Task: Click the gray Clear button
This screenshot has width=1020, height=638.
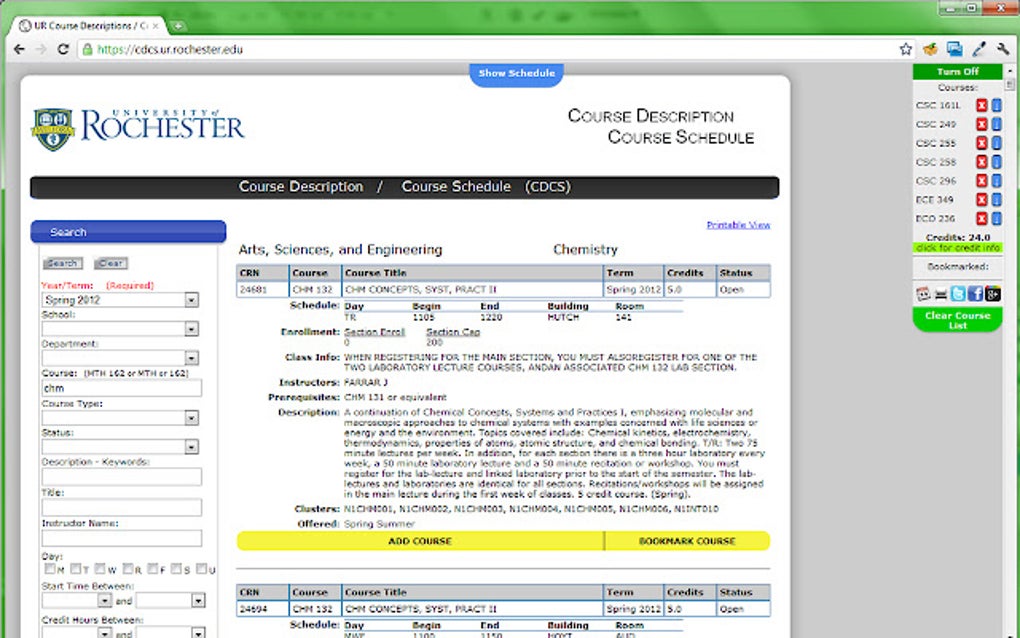Action: click(x=111, y=263)
